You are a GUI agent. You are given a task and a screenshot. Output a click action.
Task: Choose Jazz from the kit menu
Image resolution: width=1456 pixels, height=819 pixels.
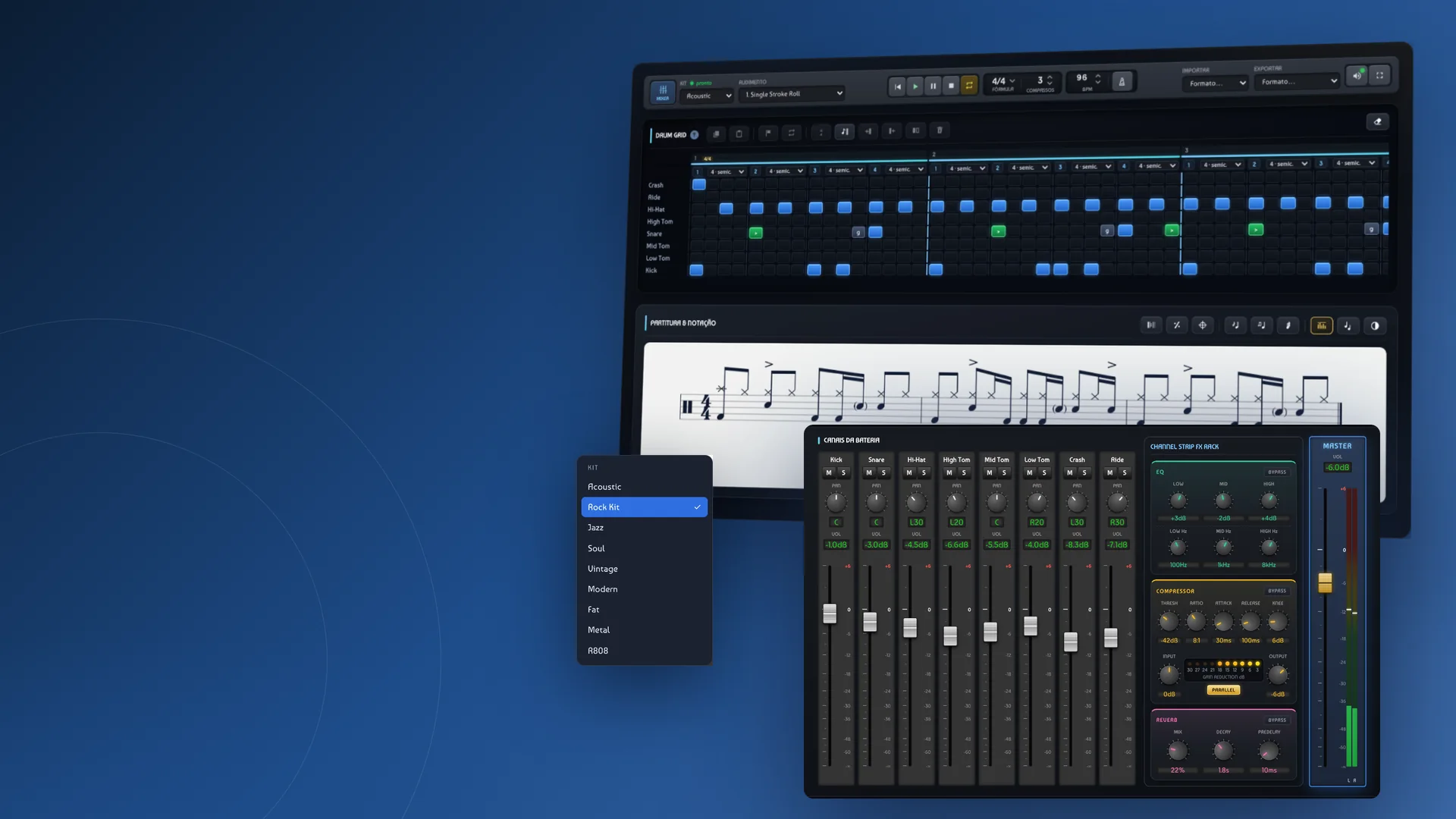click(644, 528)
